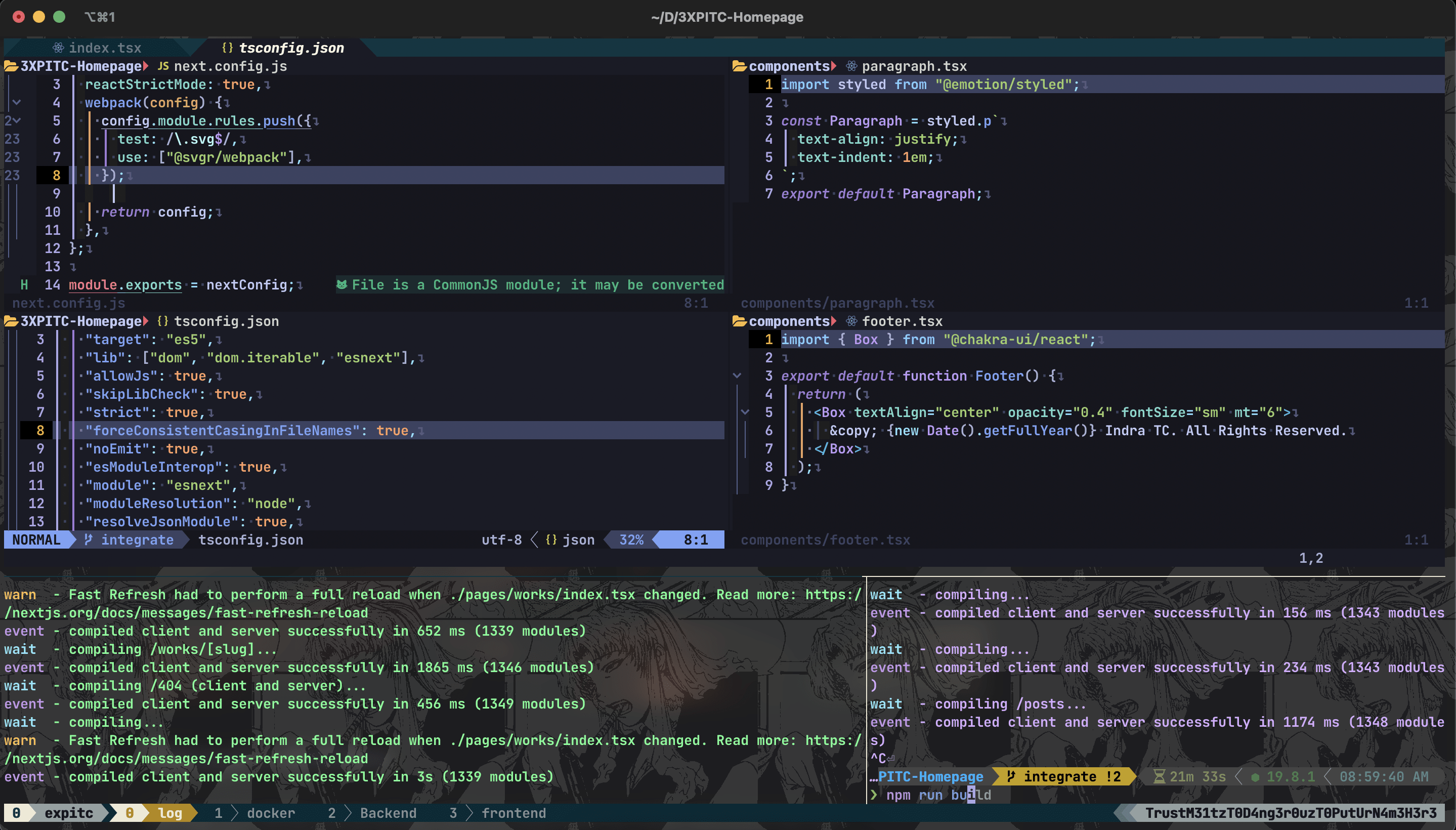Click the JSON braces icon before tsconfig.json winbar name

pyautogui.click(x=163, y=321)
